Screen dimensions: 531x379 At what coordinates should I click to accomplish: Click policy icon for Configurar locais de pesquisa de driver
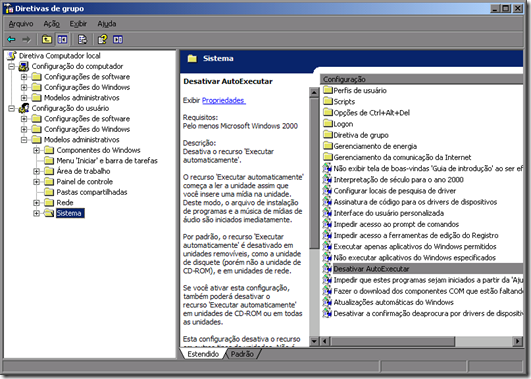click(327, 190)
